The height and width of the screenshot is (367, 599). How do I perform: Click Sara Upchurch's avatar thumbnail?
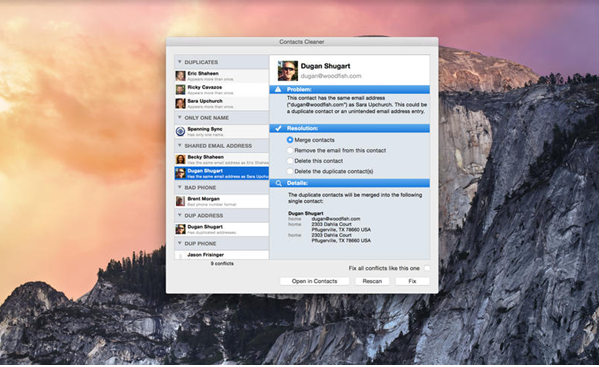[180, 103]
